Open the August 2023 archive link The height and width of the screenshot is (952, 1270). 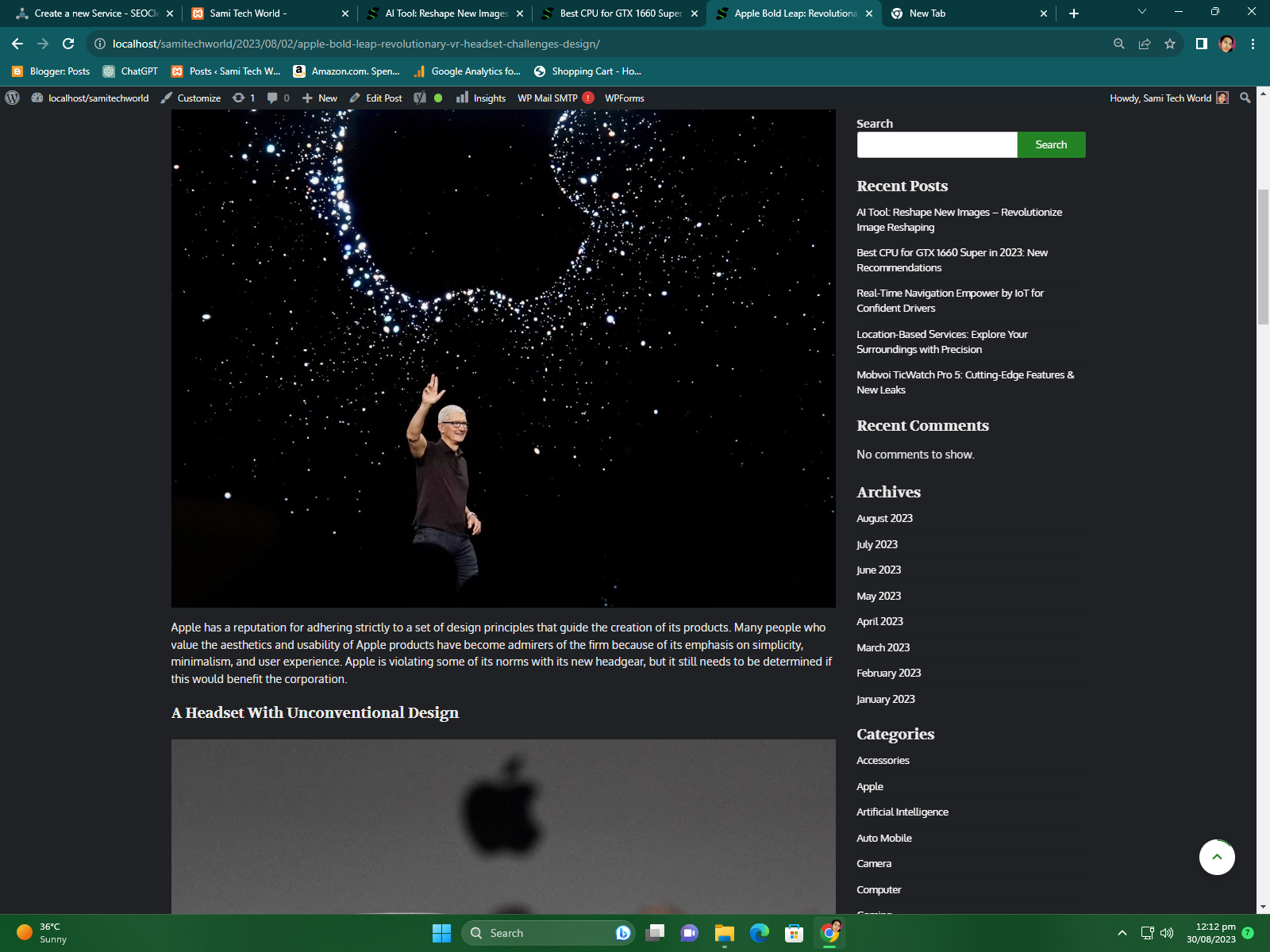884,518
